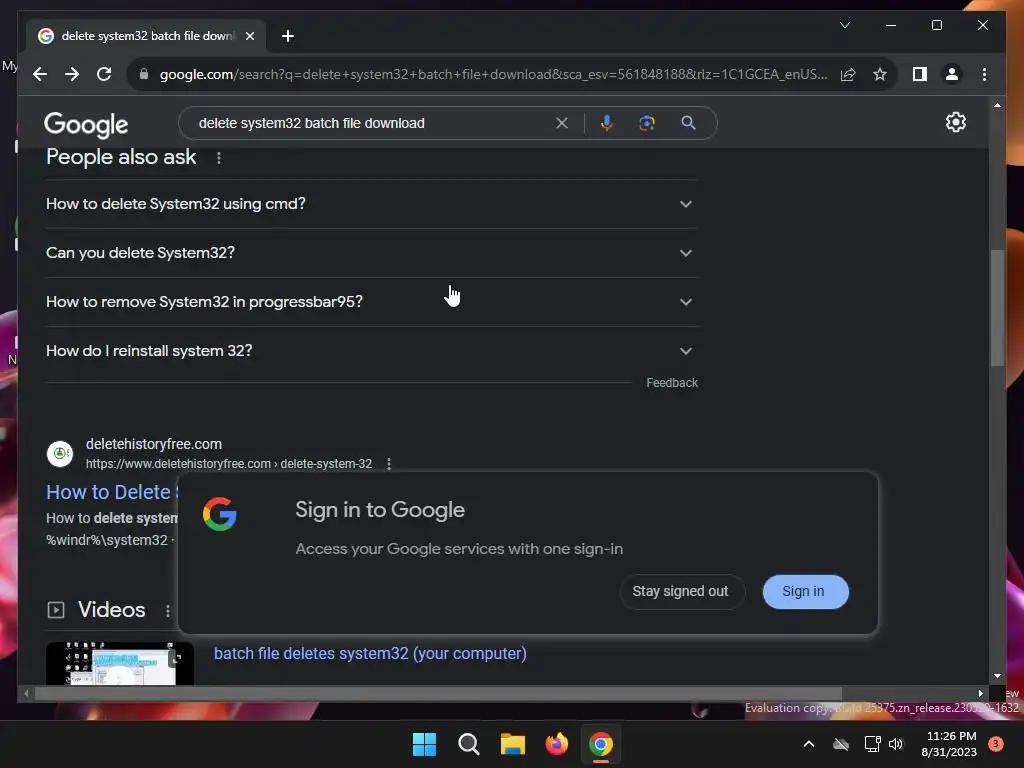Click the horizontal scrollbar thumb

pos(438,694)
